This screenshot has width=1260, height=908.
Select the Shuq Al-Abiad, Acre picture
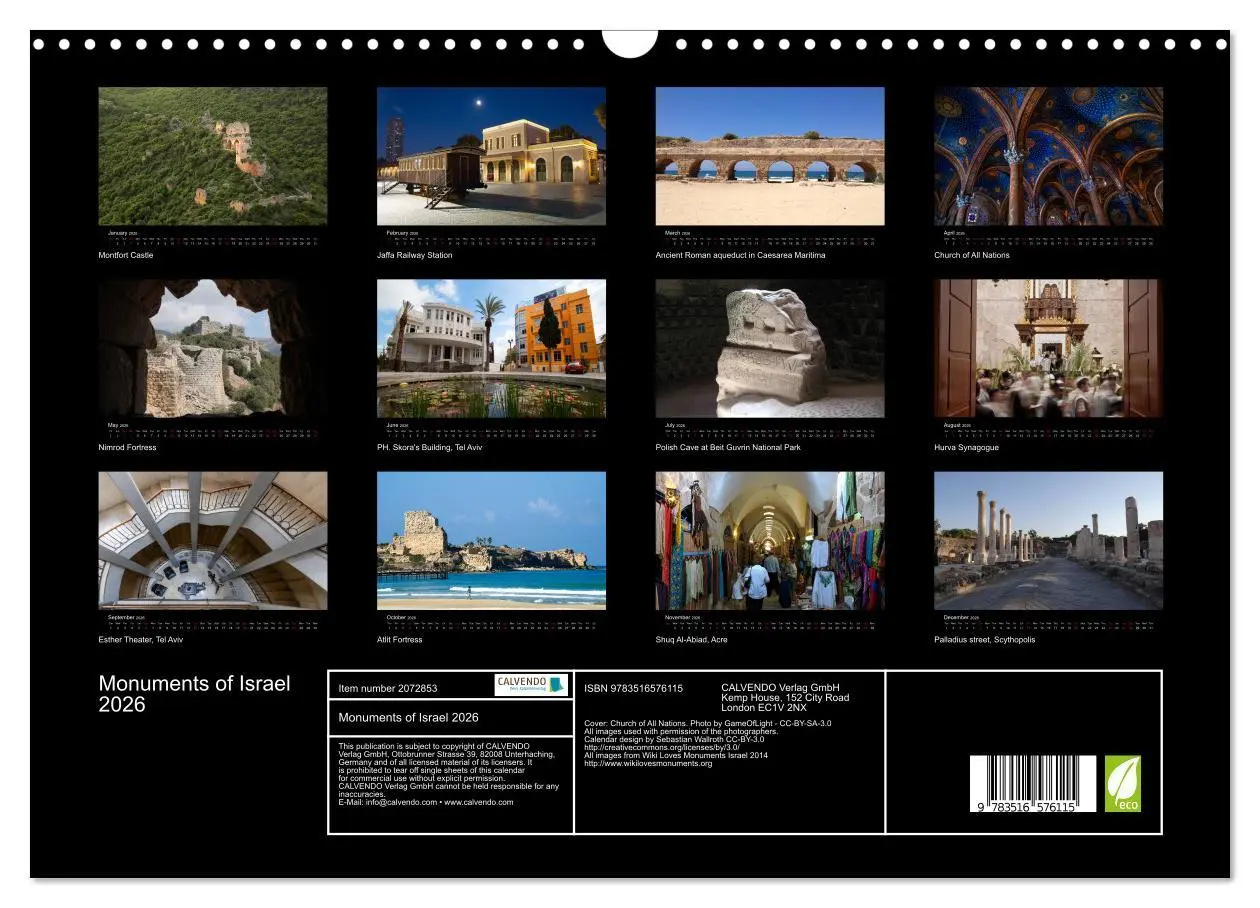coord(771,540)
